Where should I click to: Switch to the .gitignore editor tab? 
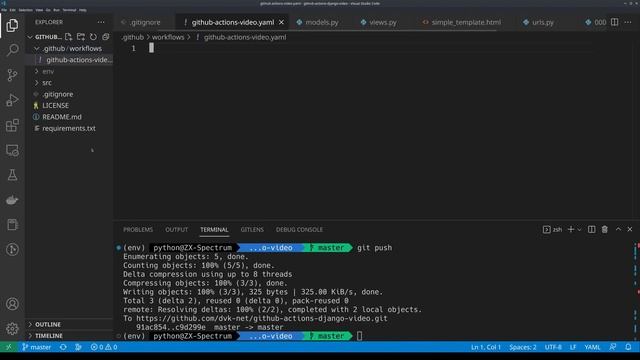[145, 22]
